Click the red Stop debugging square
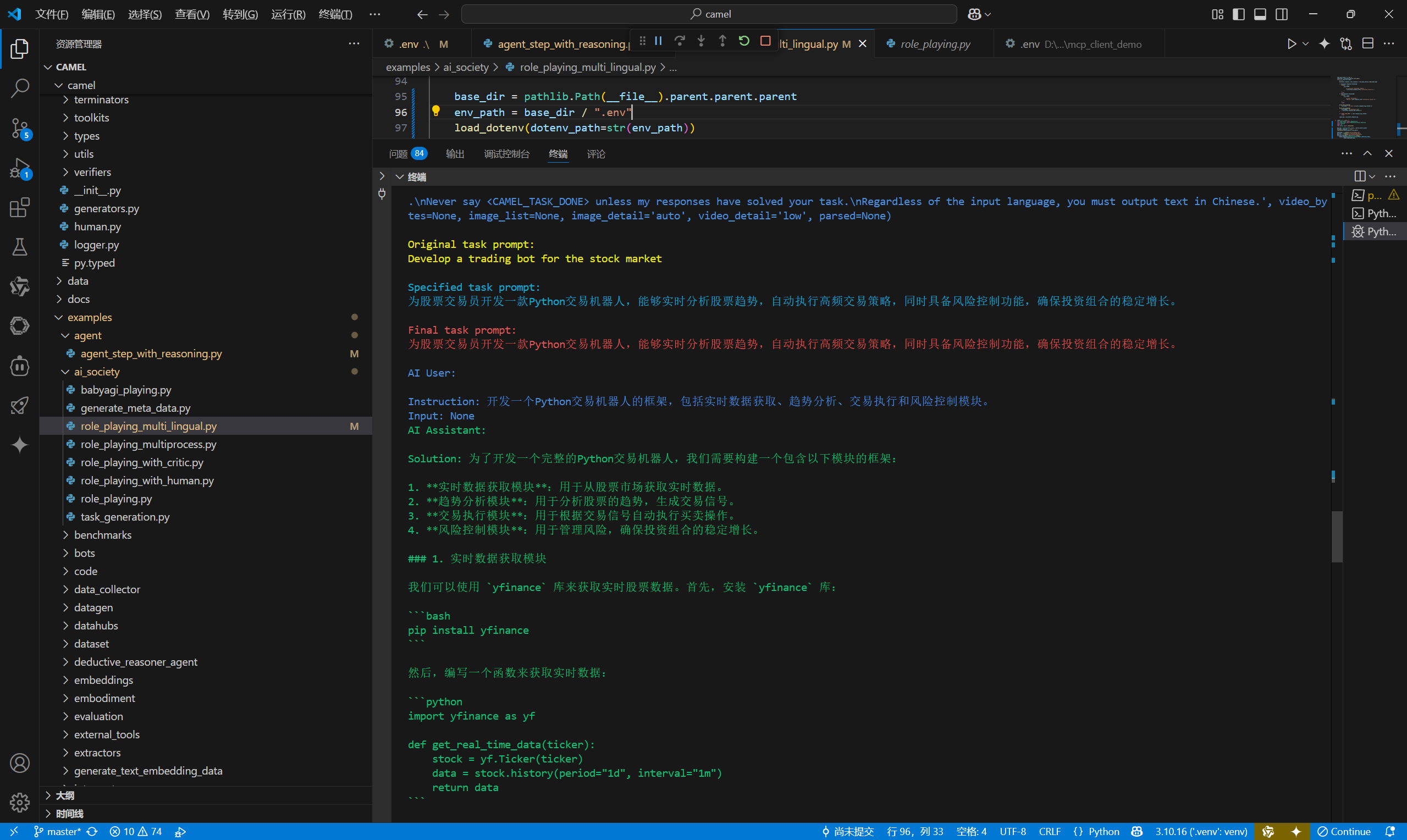The width and height of the screenshot is (1407, 840). [765, 41]
